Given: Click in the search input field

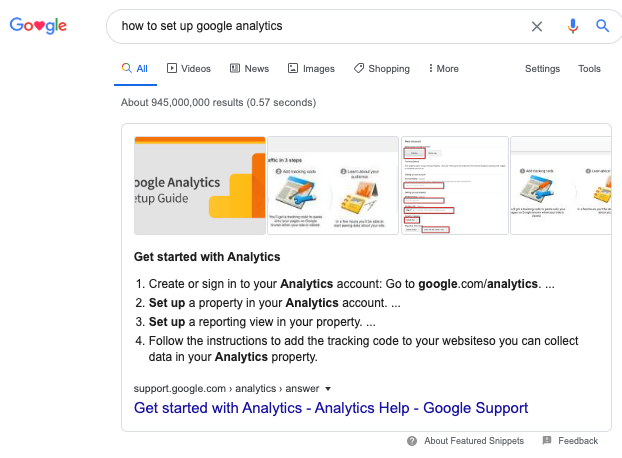Looking at the screenshot, I should [x=320, y=26].
